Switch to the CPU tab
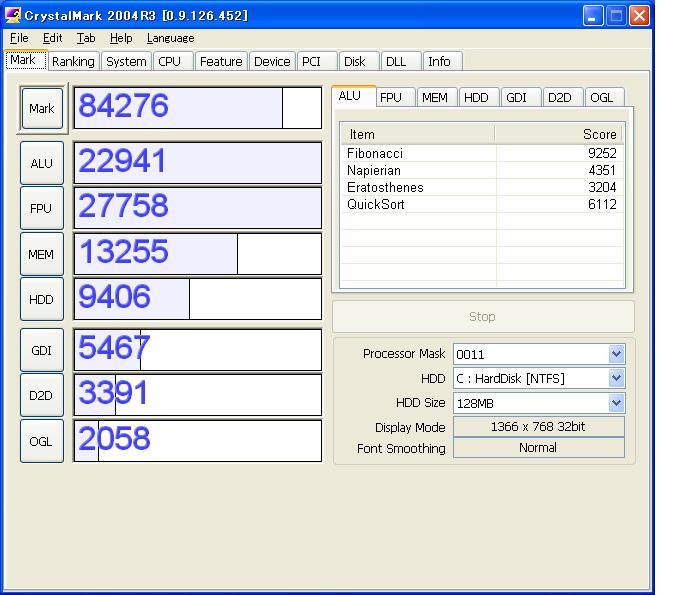The height and width of the screenshot is (595, 683). click(x=173, y=61)
